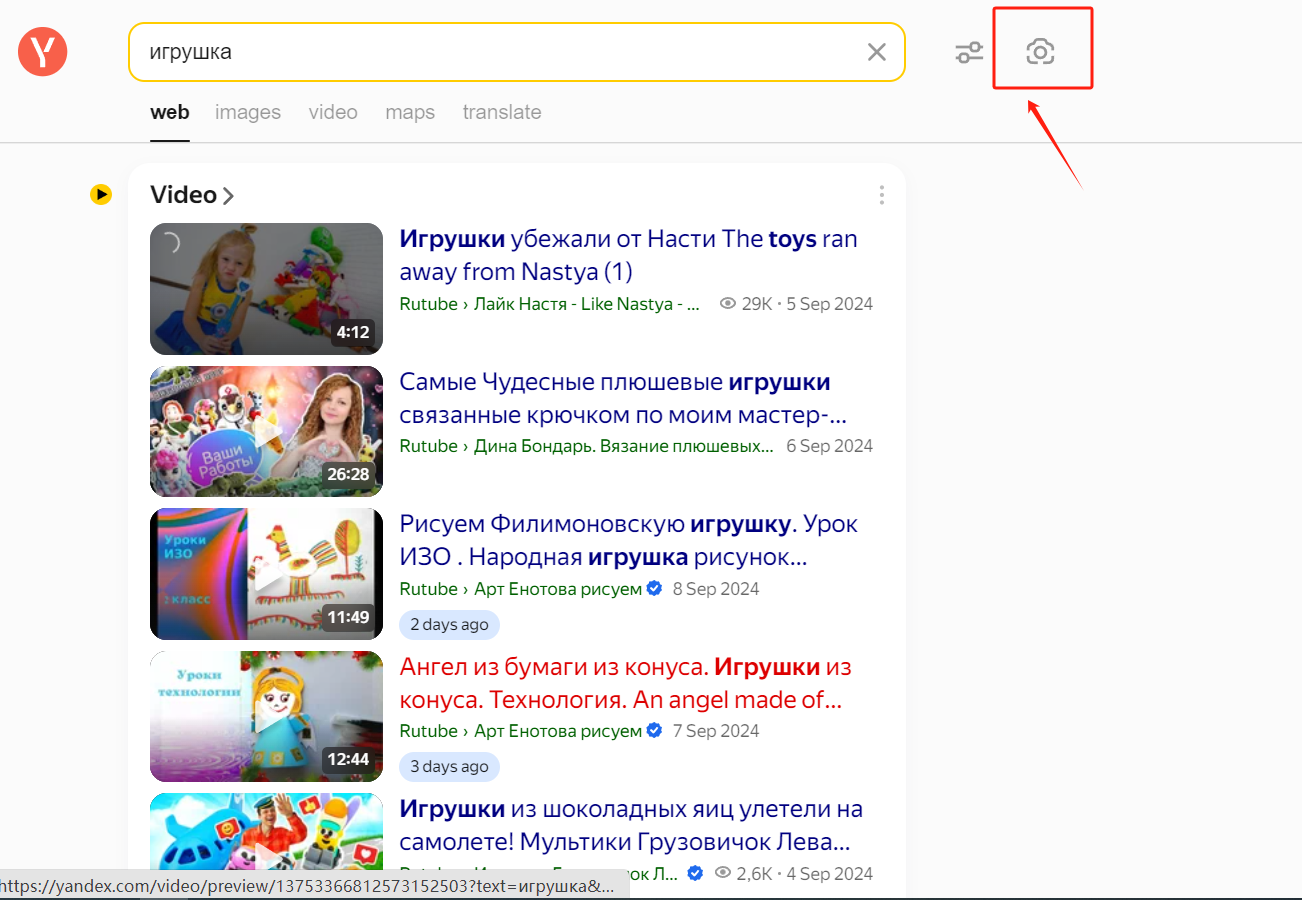This screenshot has width=1302, height=900.
Task: Start image search with the camera icon
Action: coord(1041,52)
